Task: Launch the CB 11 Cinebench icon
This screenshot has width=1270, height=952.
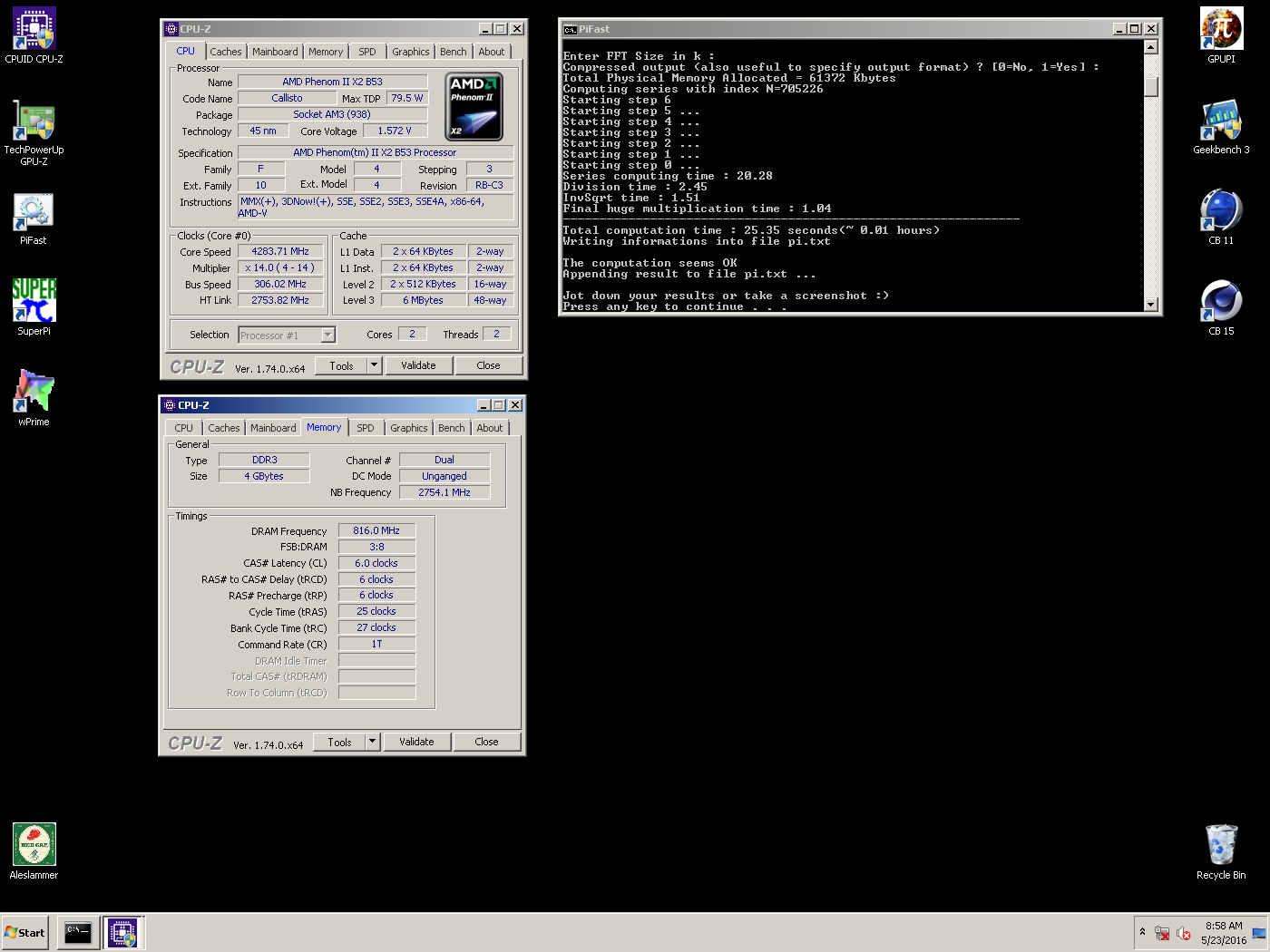Action: (x=1221, y=218)
